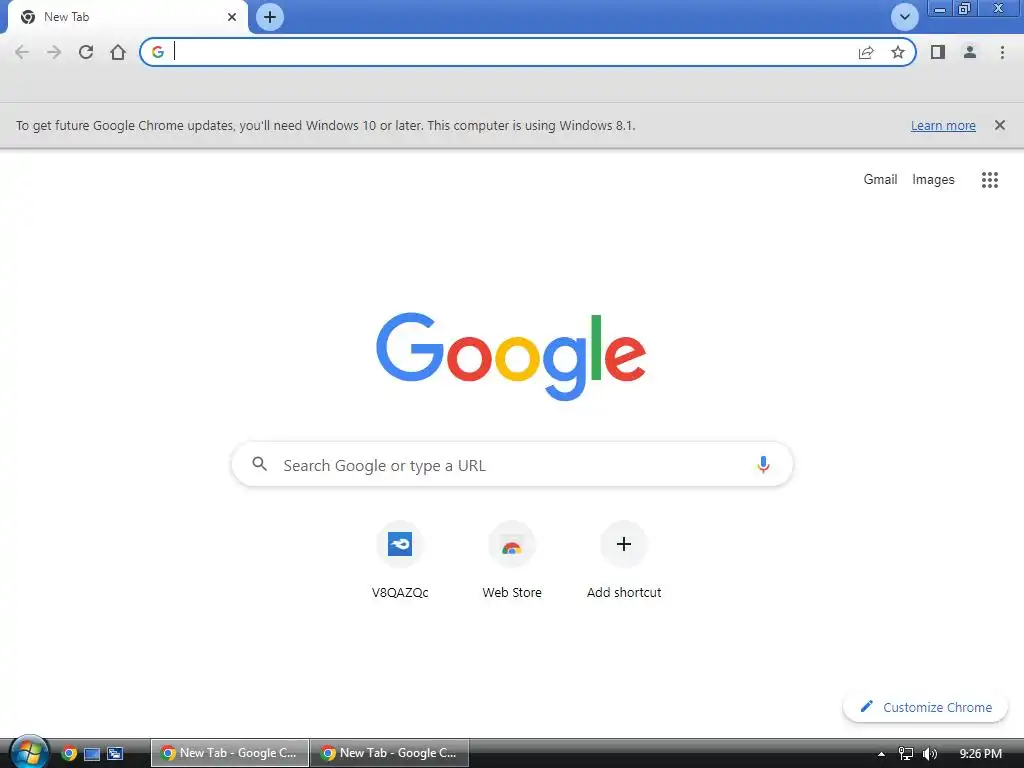
Task: Open the profile avatar menu
Action: click(x=970, y=52)
